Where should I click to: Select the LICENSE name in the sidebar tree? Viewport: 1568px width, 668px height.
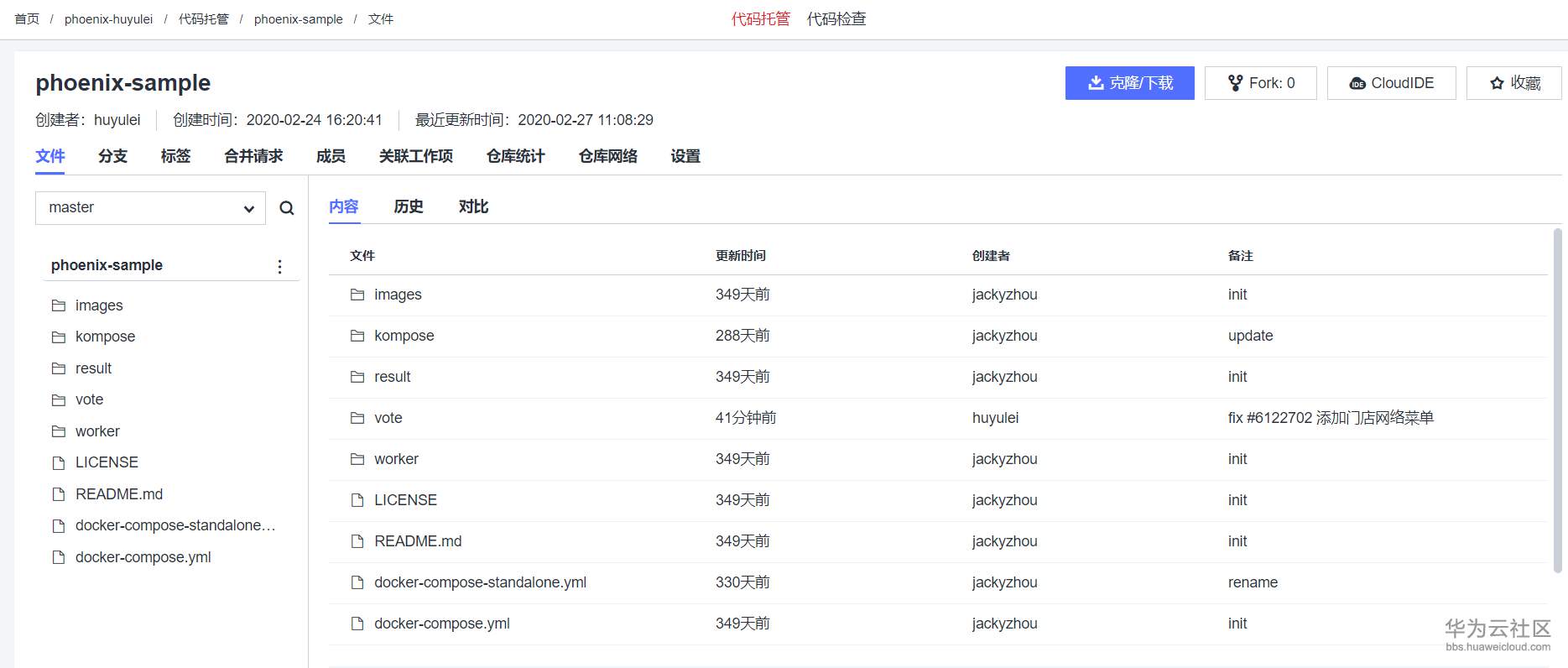(107, 462)
